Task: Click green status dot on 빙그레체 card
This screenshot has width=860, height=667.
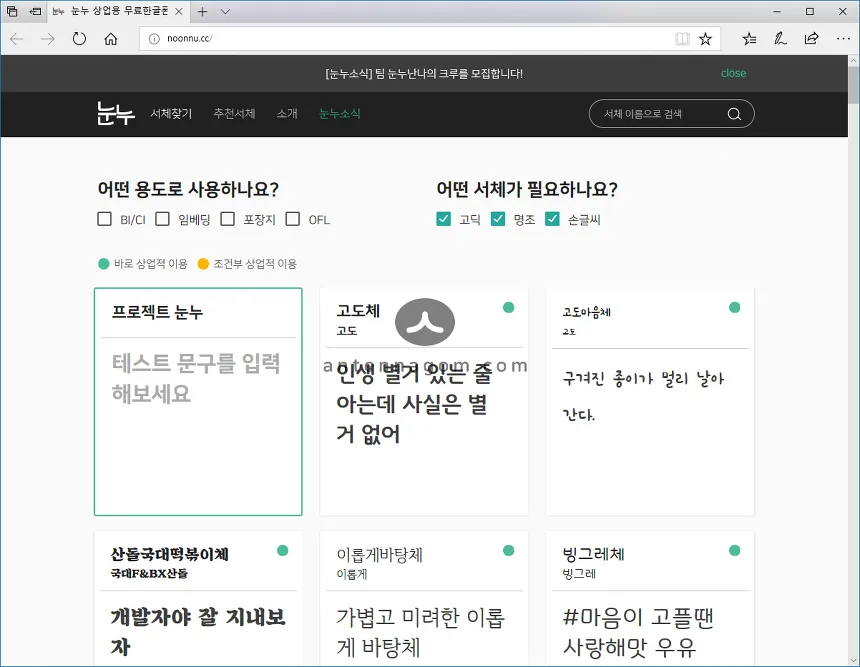Action: pos(735,550)
